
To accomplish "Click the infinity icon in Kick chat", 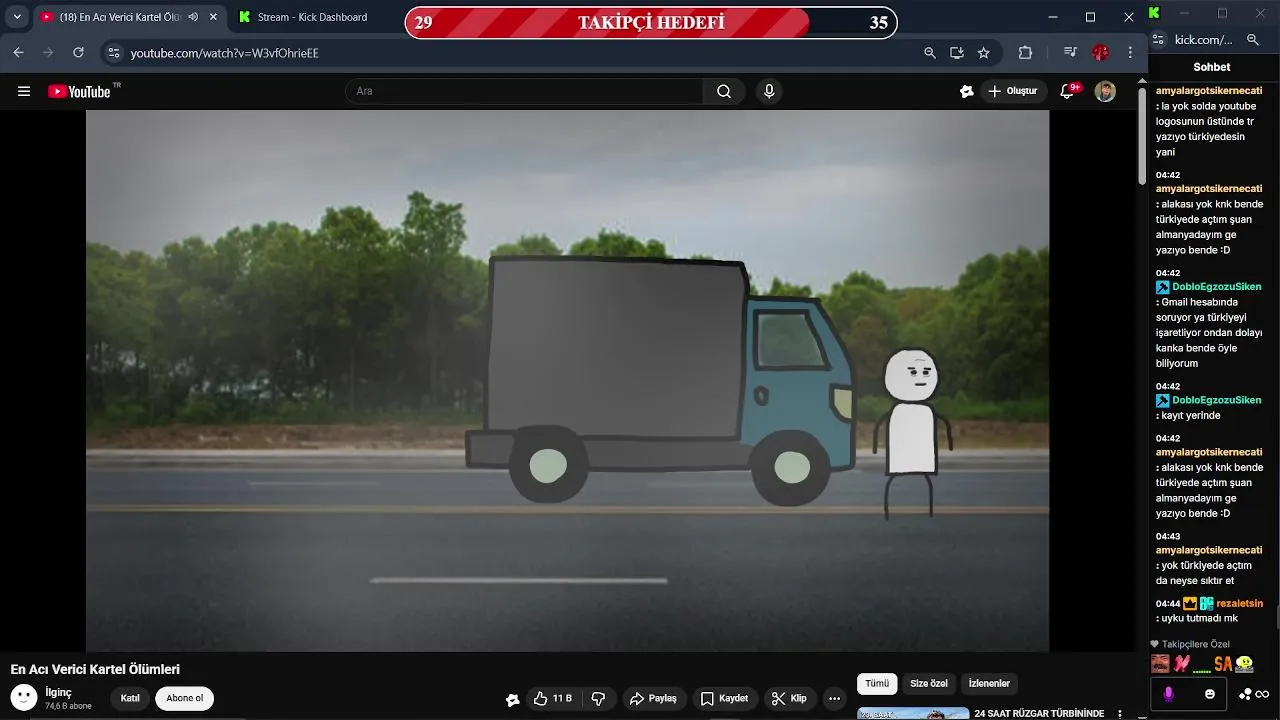I will click(1262, 694).
